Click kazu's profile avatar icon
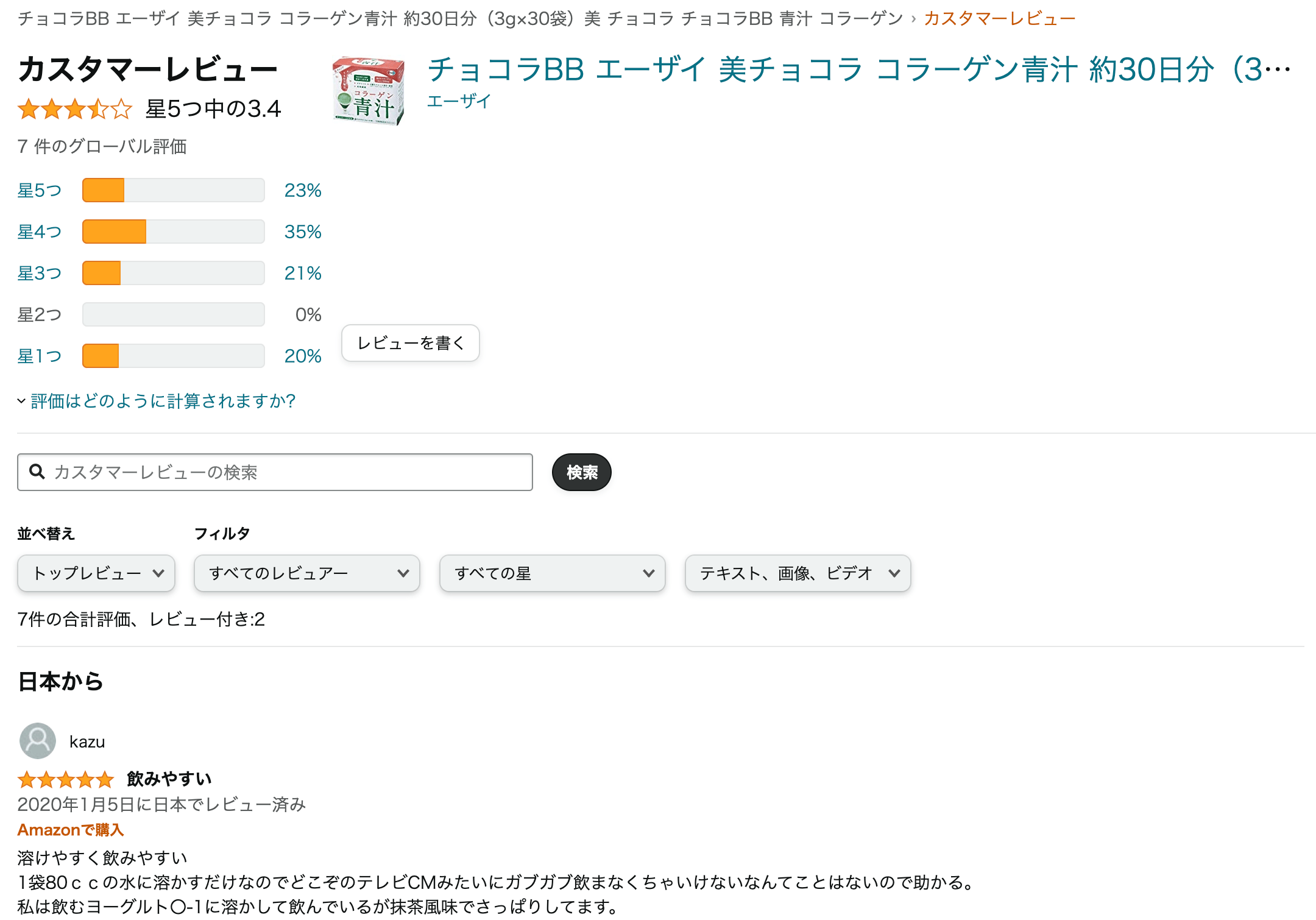 (38, 741)
